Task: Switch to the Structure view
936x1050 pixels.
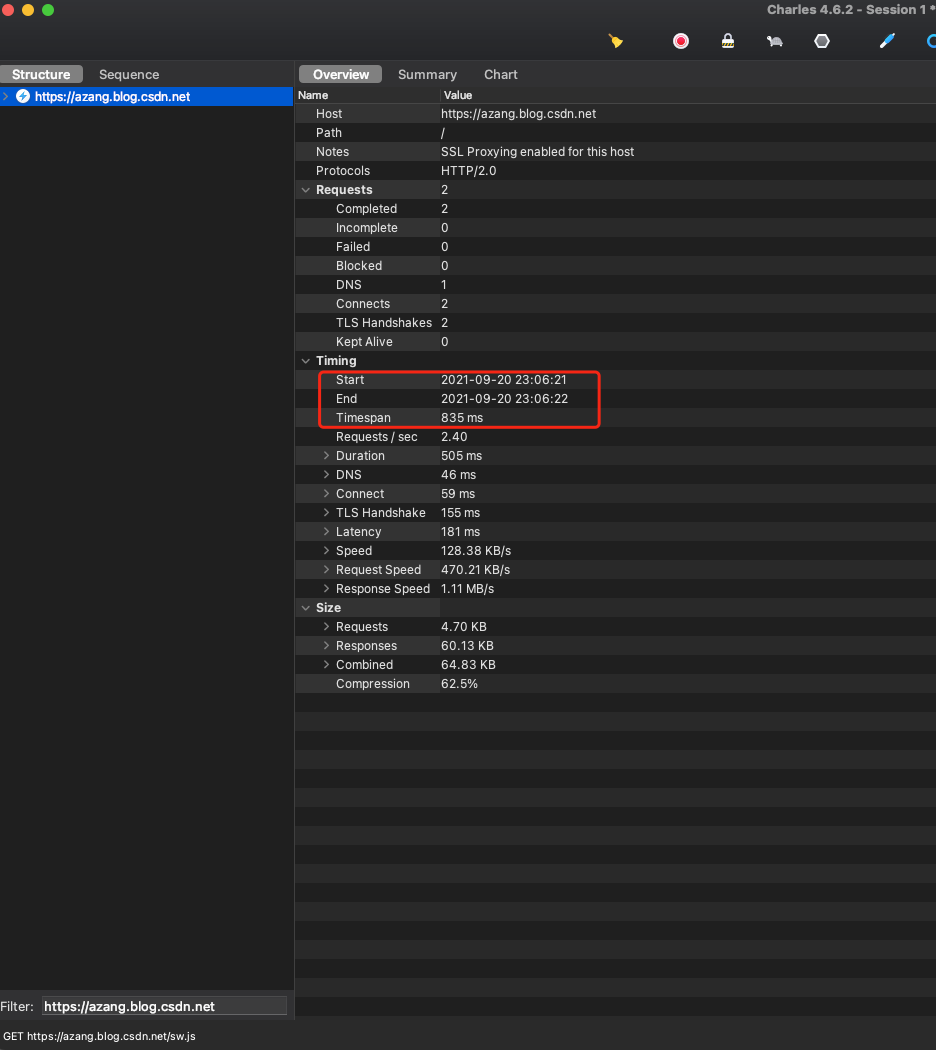Action: click(41, 74)
